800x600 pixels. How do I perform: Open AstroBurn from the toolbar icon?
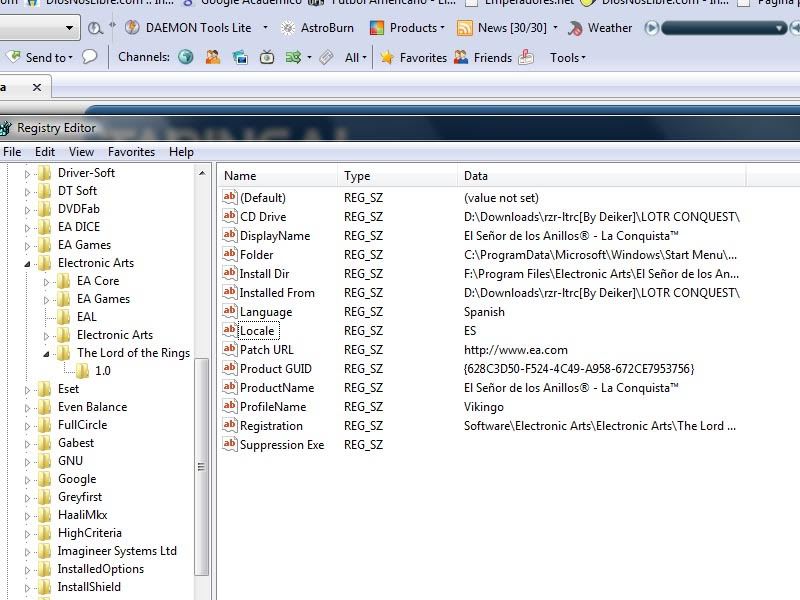point(288,28)
